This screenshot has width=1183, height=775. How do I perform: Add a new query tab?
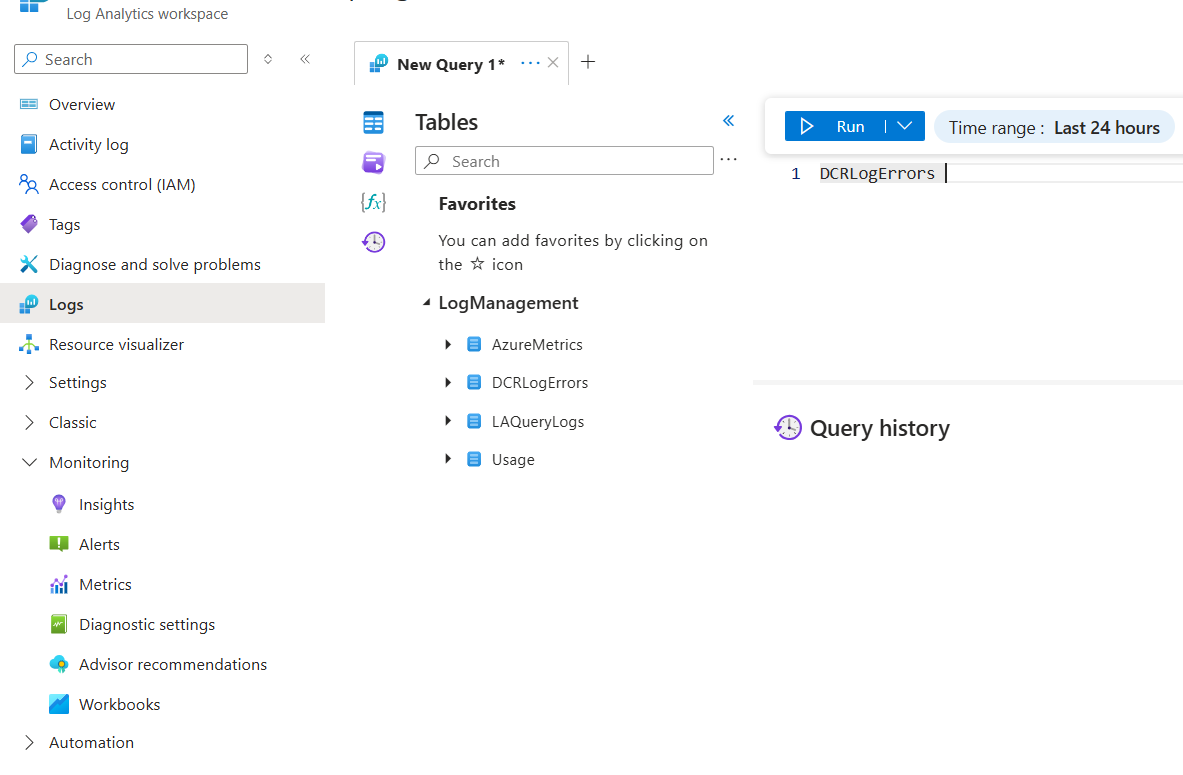(588, 62)
